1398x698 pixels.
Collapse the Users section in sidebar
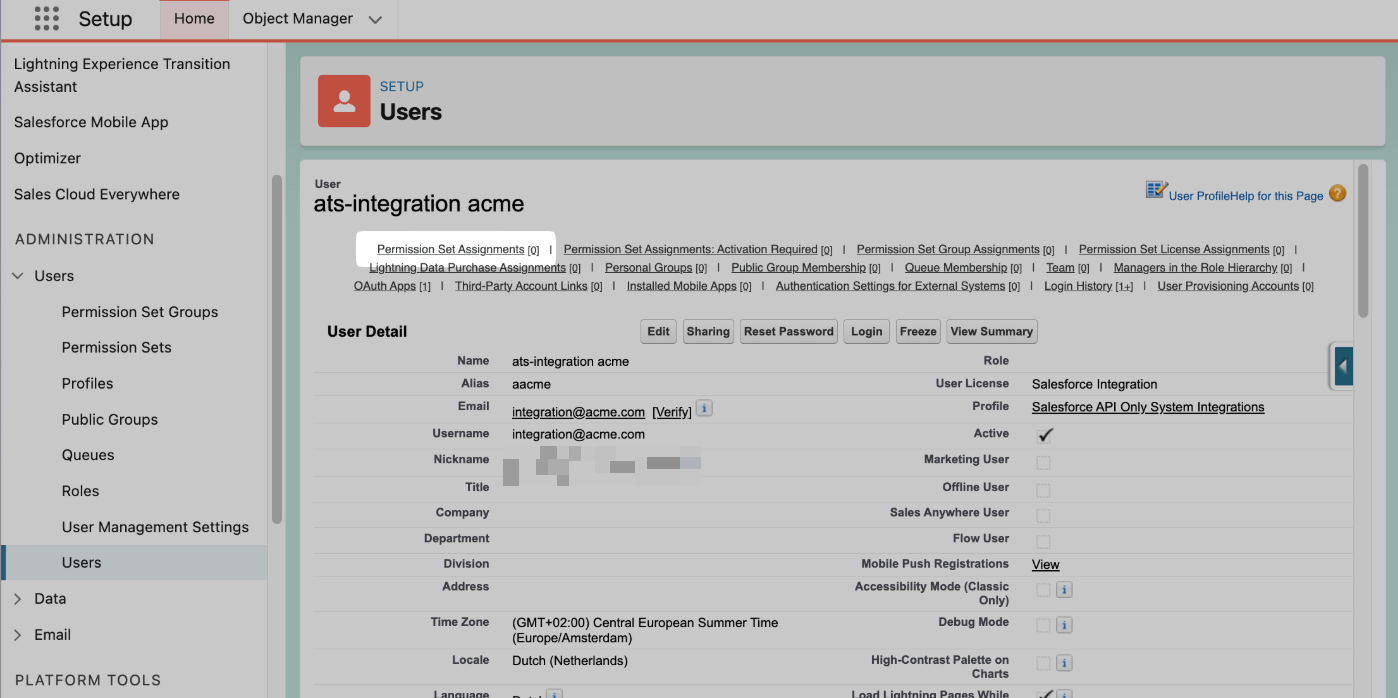18,276
